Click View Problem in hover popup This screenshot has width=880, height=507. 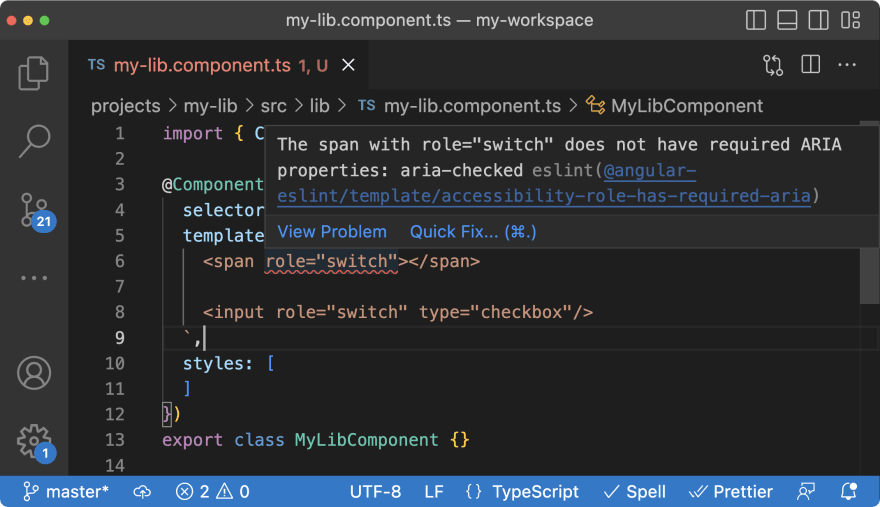[332, 231]
